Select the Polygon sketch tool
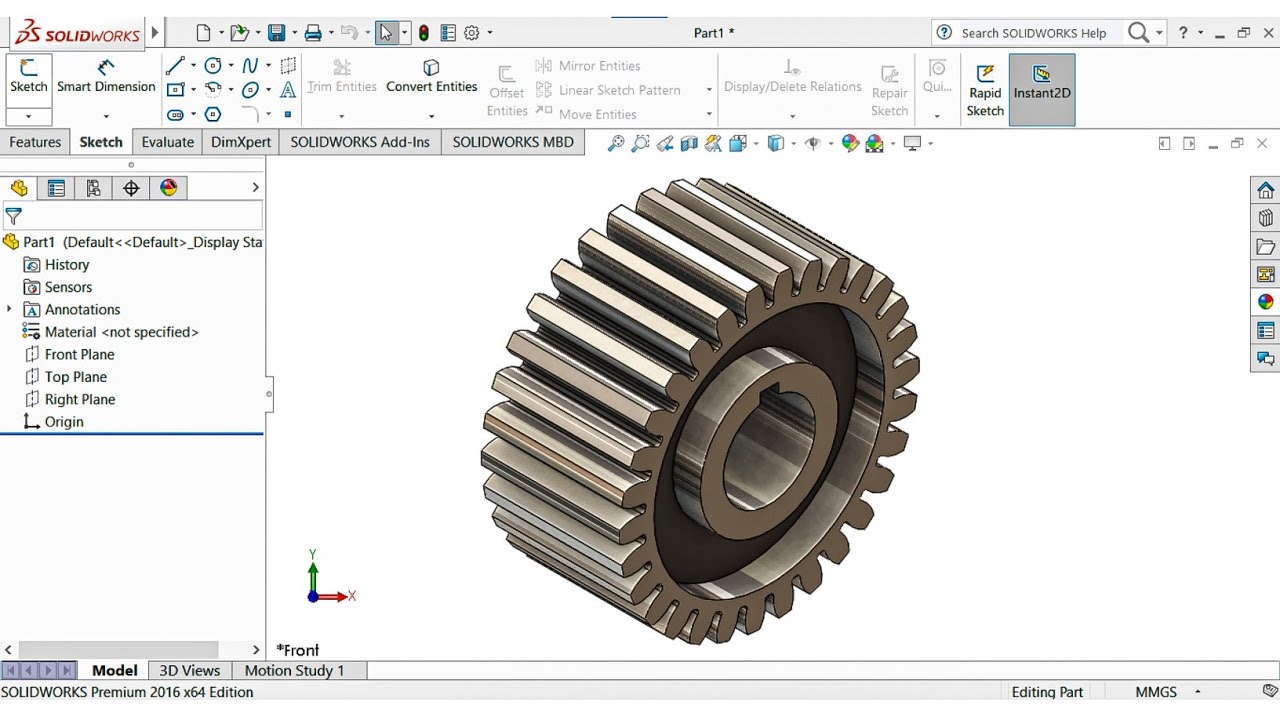The width and height of the screenshot is (1280, 720). coord(213,114)
